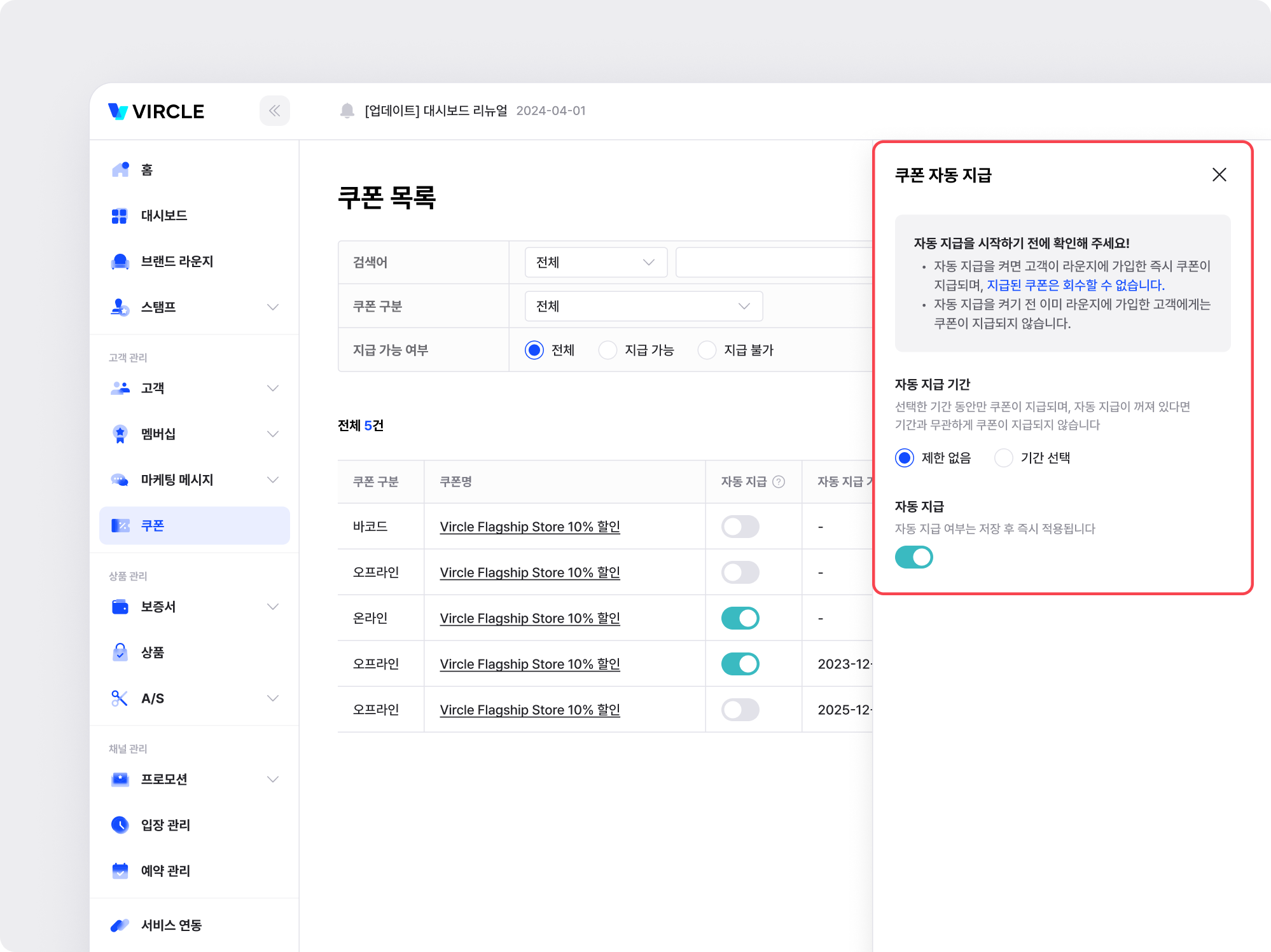Click the notification bell icon

point(347,111)
